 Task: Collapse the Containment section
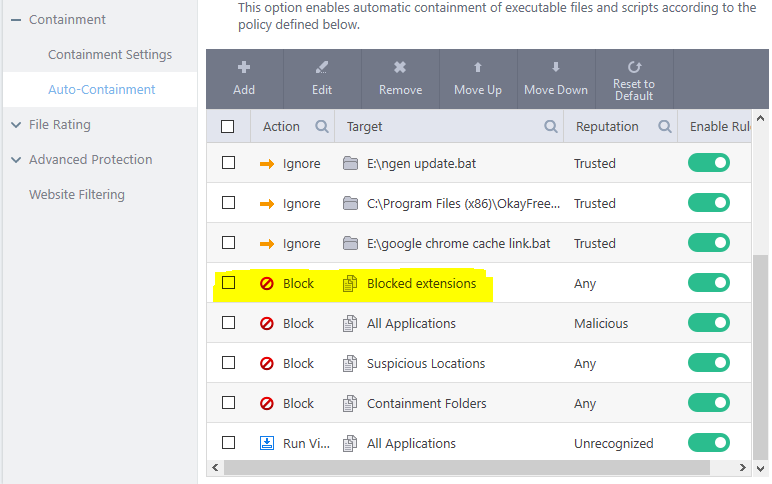16,20
